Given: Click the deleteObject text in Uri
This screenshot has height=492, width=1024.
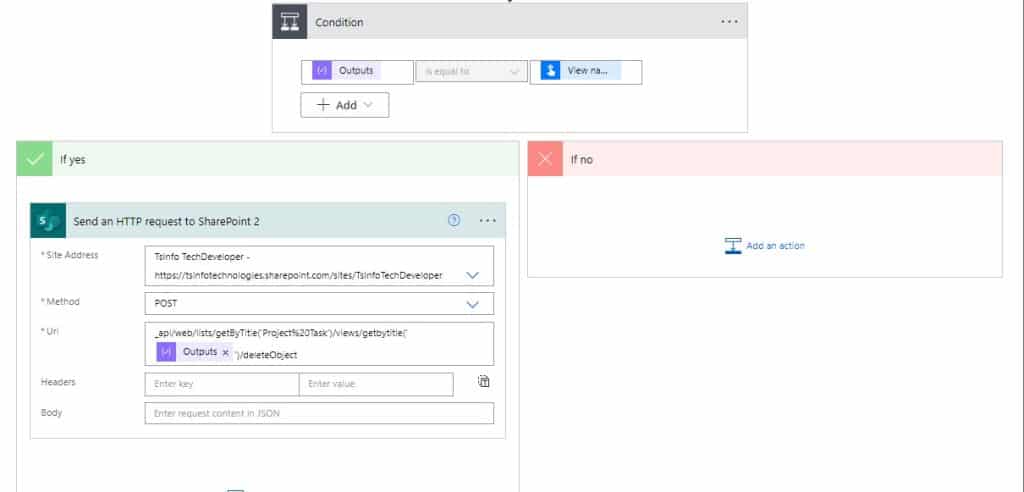Looking at the screenshot, I should pyautogui.click(x=269, y=354).
